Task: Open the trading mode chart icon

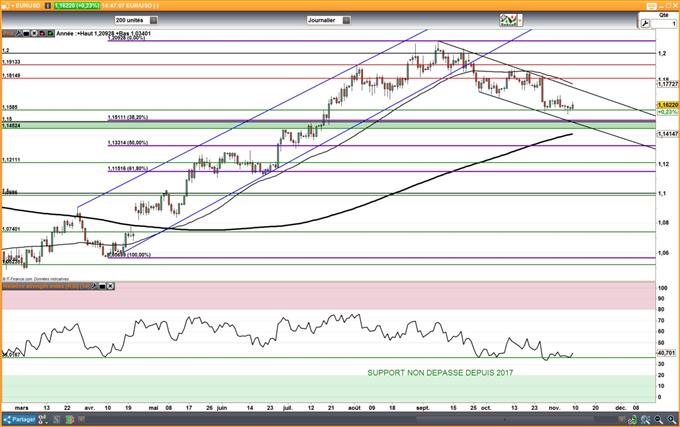Action: [x=508, y=20]
